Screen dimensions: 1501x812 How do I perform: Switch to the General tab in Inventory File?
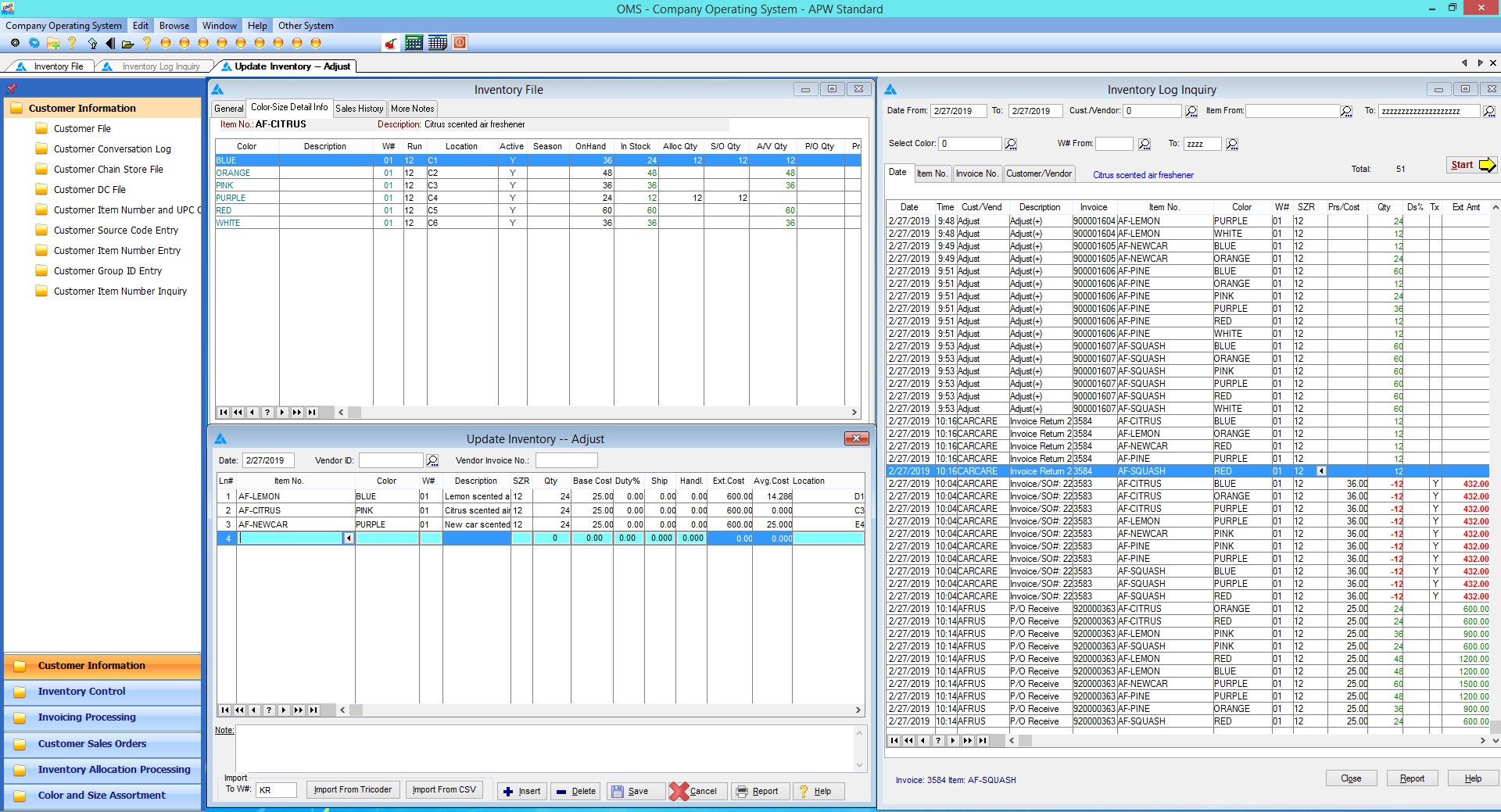(229, 109)
